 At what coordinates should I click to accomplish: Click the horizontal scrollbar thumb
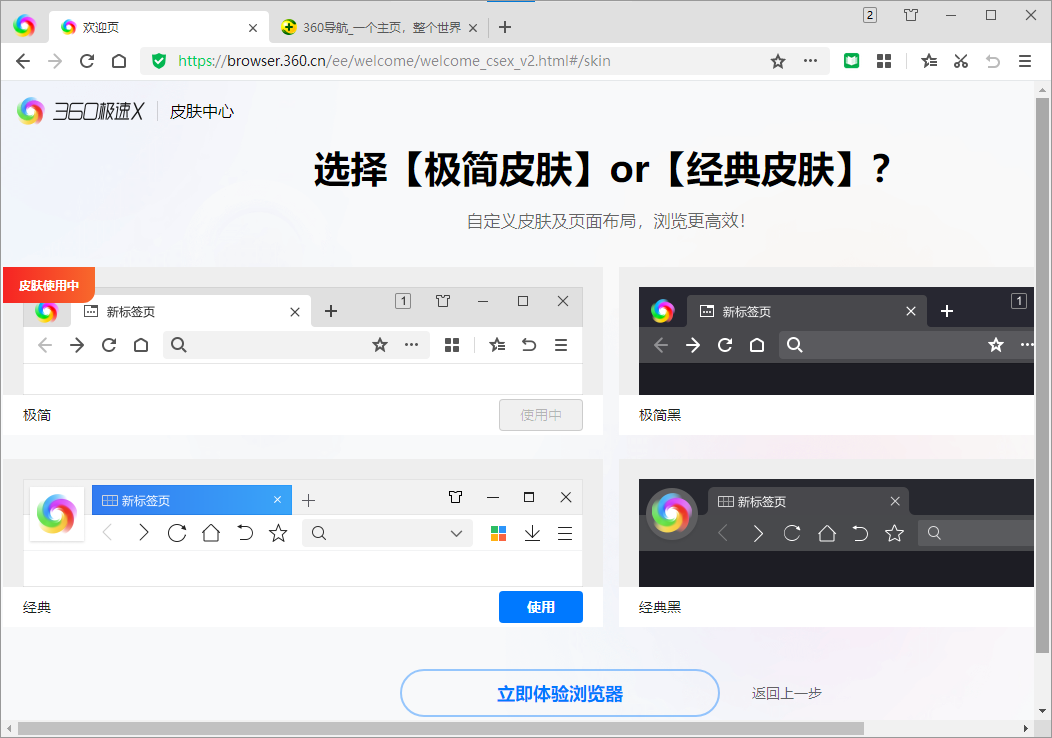[441, 729]
